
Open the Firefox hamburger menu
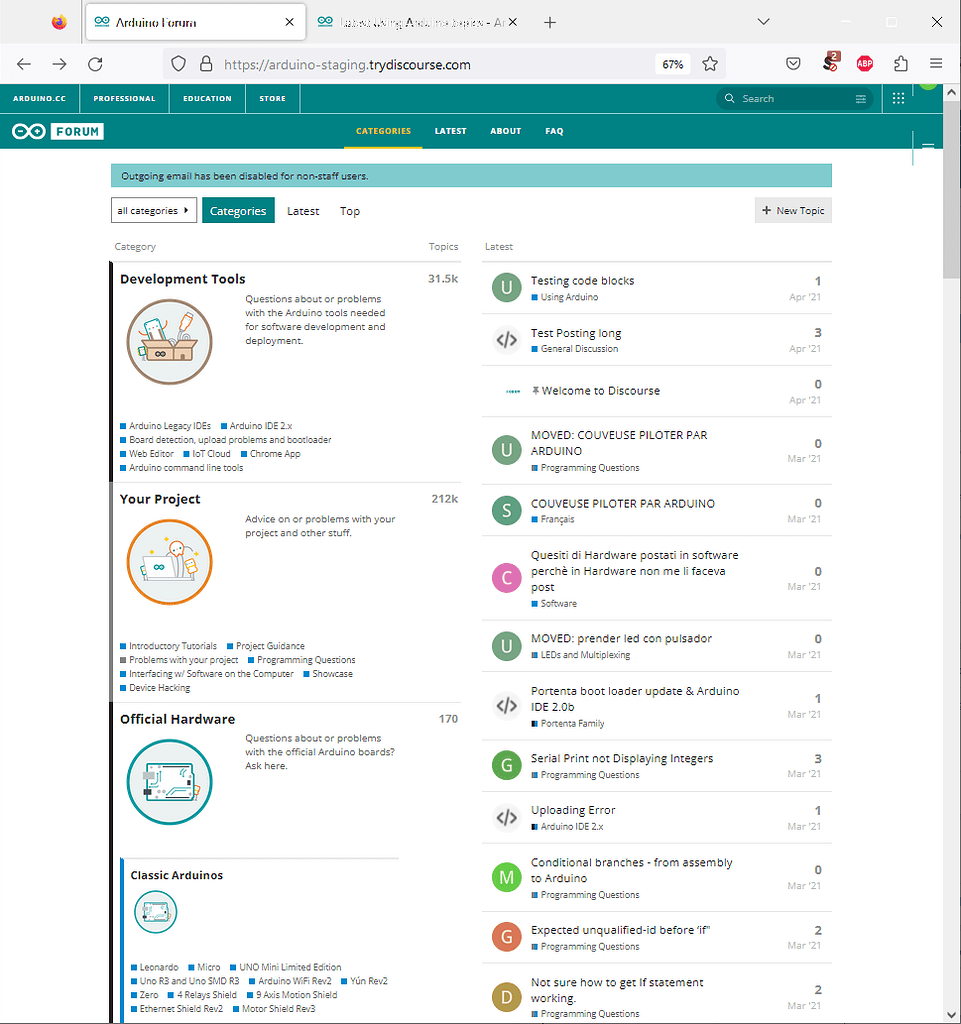point(936,63)
